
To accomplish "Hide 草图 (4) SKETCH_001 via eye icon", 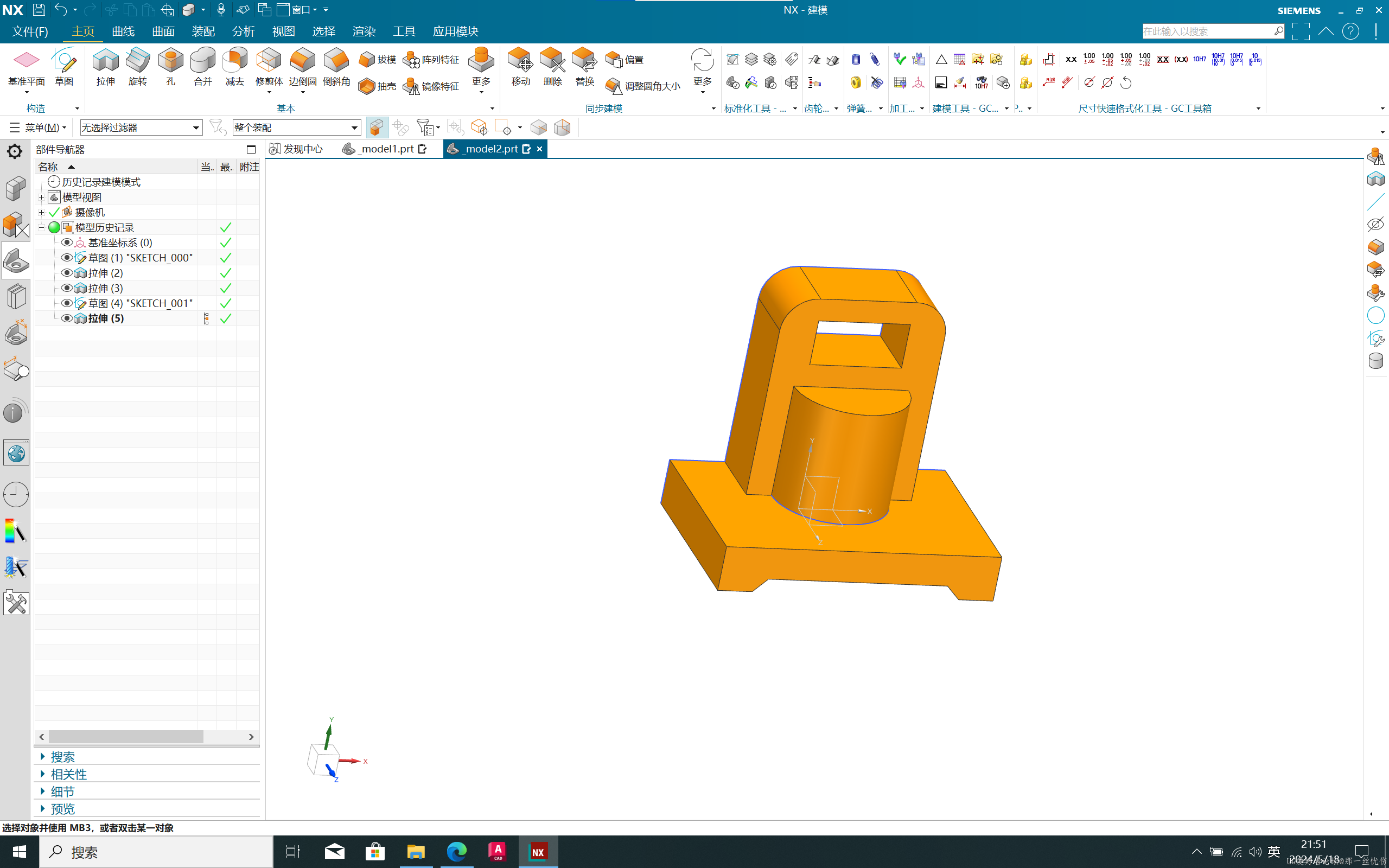I will (67, 303).
